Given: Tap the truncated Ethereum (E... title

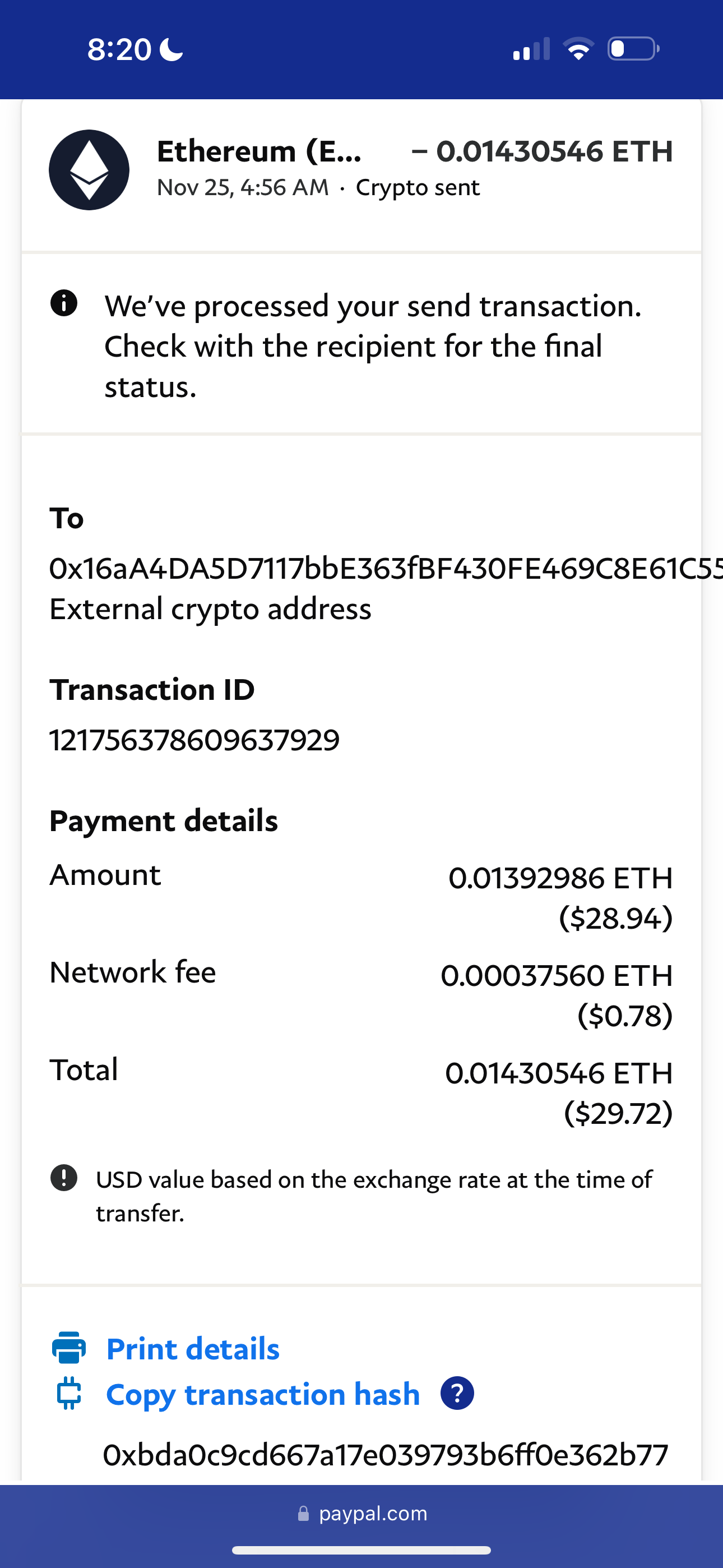Looking at the screenshot, I should coord(259,151).
